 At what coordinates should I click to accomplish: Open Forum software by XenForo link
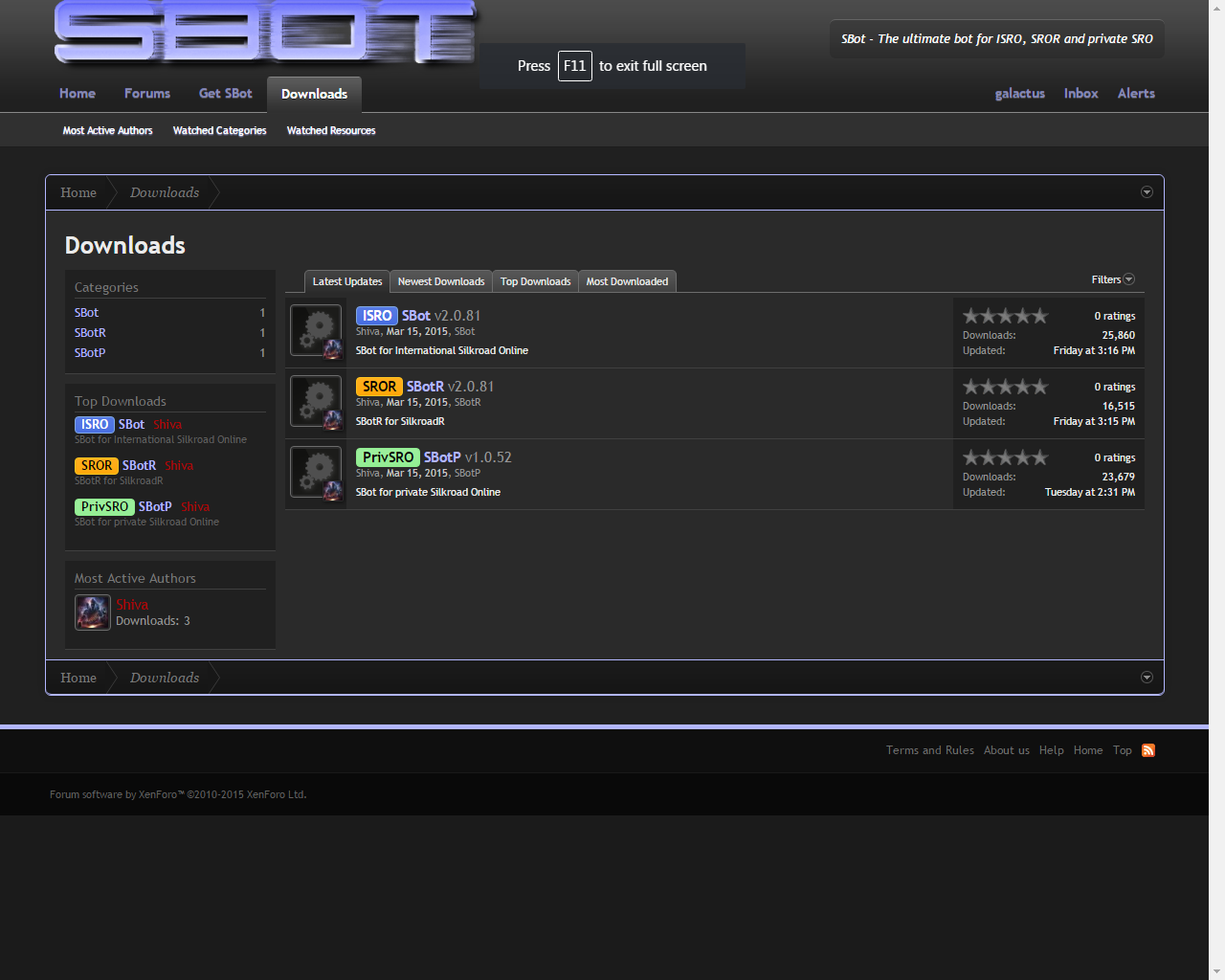point(178,794)
